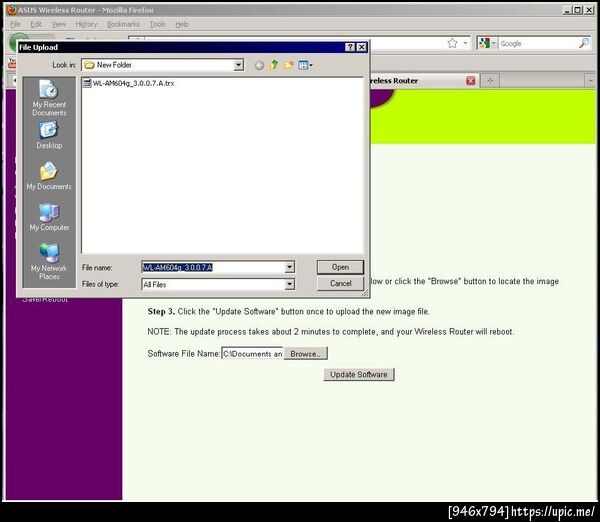Open My Documents shortcut
This screenshot has height=522, width=600.
(x=49, y=176)
